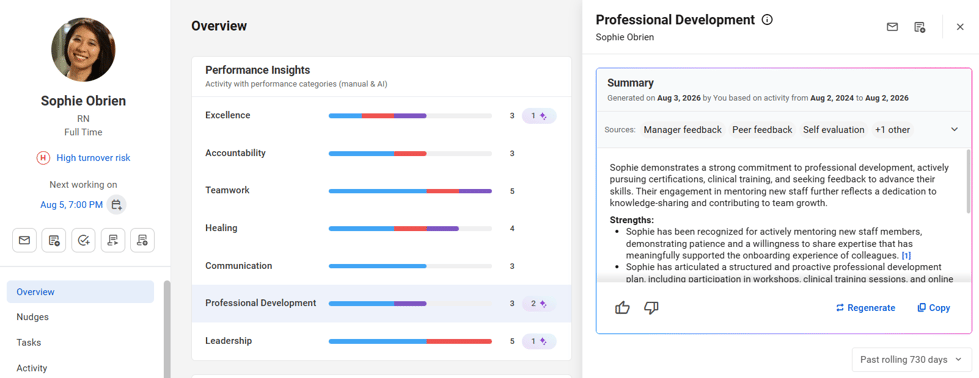Click Sophie Obrien's profile photo
979x378 pixels.
coord(83,49)
